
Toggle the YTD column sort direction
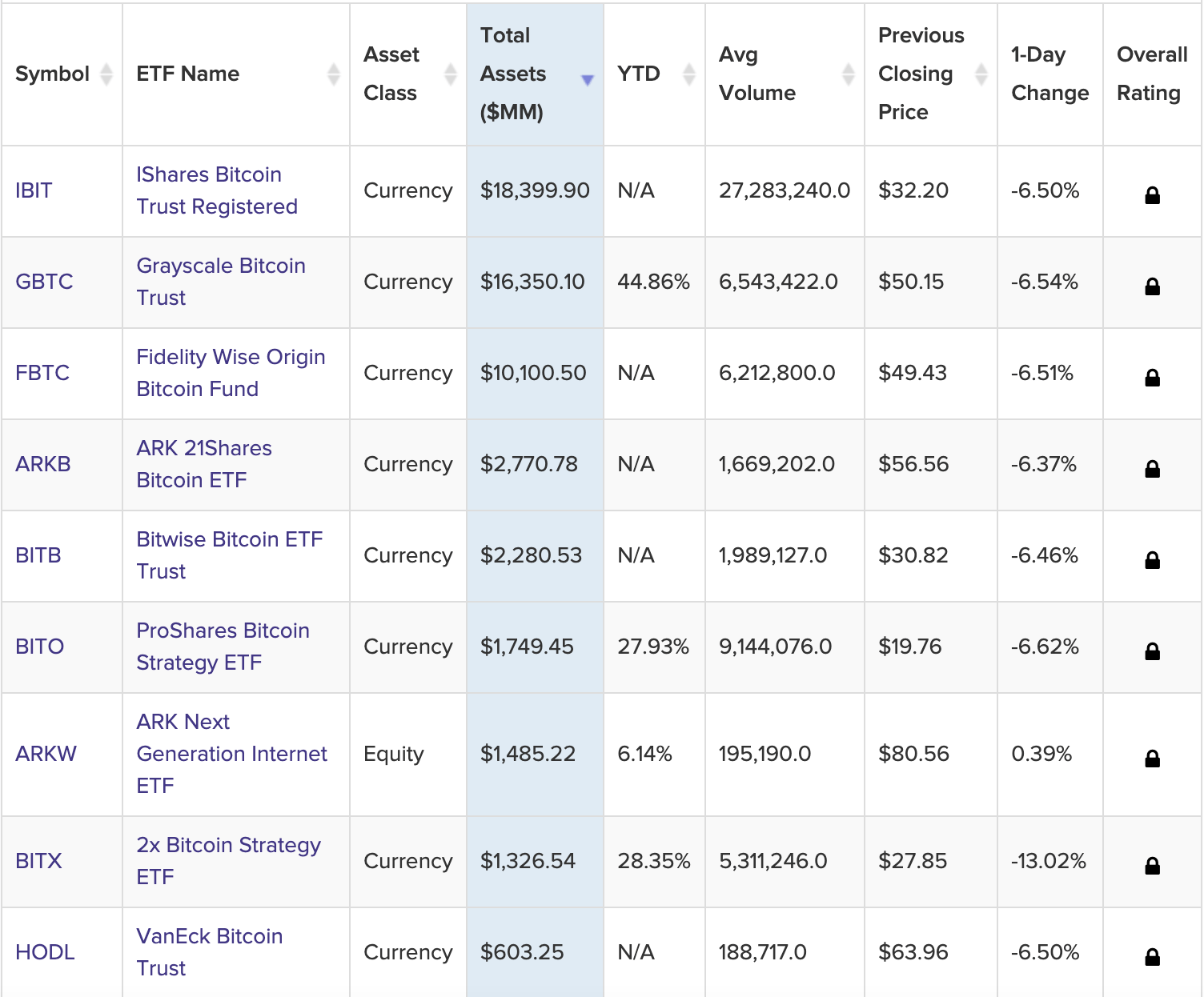689,74
